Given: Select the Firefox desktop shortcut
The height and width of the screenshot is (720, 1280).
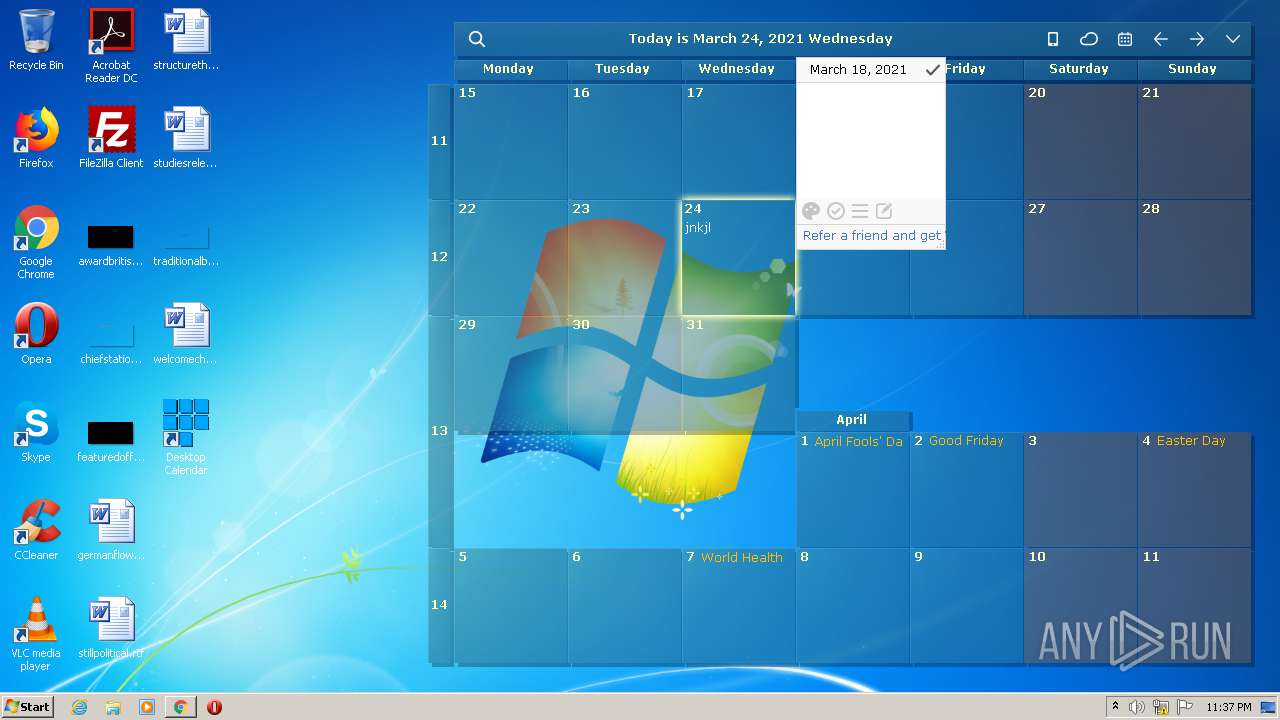Looking at the screenshot, I should (x=36, y=138).
